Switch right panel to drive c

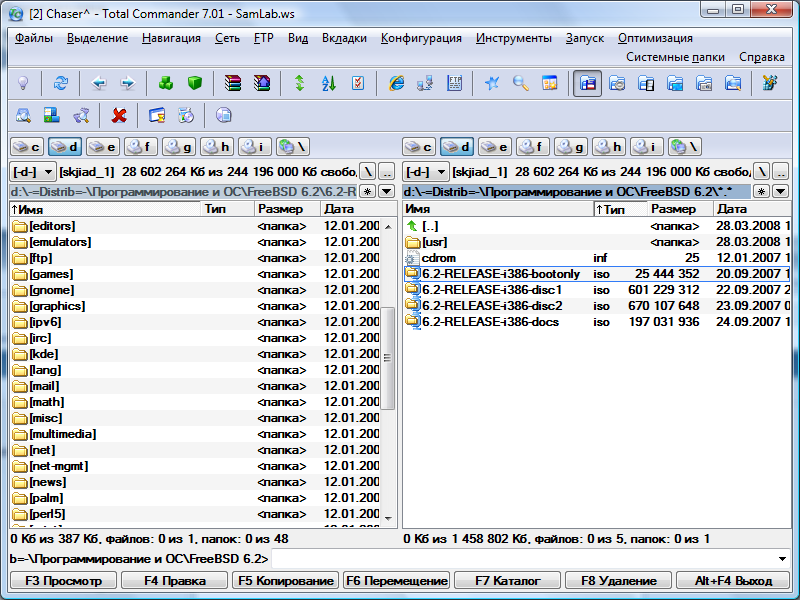tap(419, 147)
